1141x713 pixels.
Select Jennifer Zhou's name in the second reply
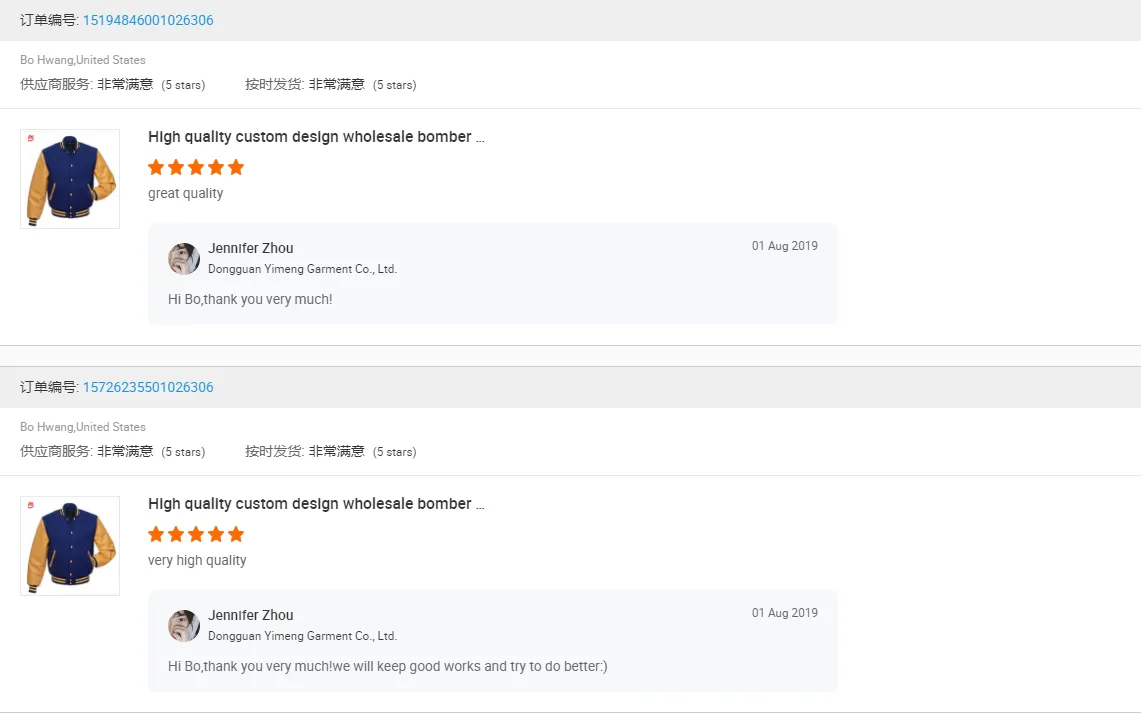point(250,615)
